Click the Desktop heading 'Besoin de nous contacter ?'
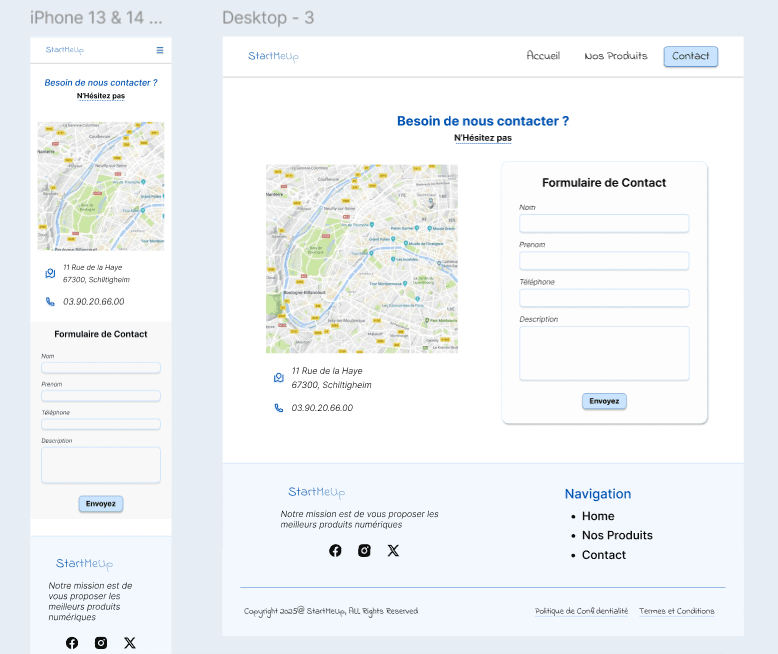Screen dimensions: 778x654 (483, 121)
